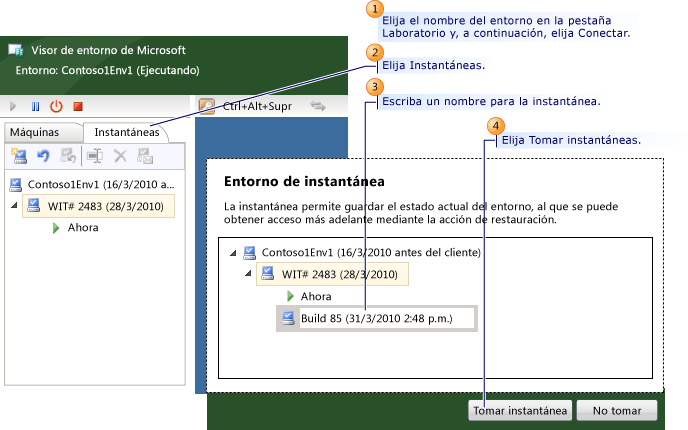Click the delete snapshot X icon
Image resolution: width=688 pixels, height=430 pixels.
(120, 156)
